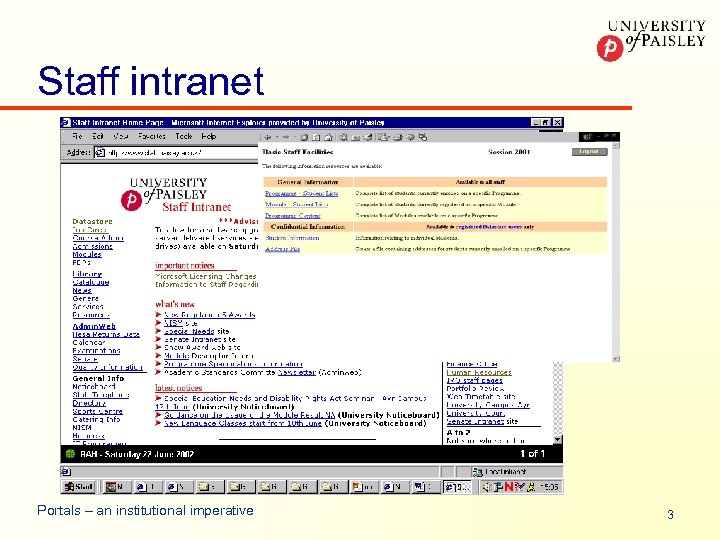The height and width of the screenshot is (540, 720).
Task: Click the main page scrollbar down arrow
Action: pyautogui.click(x=557, y=440)
